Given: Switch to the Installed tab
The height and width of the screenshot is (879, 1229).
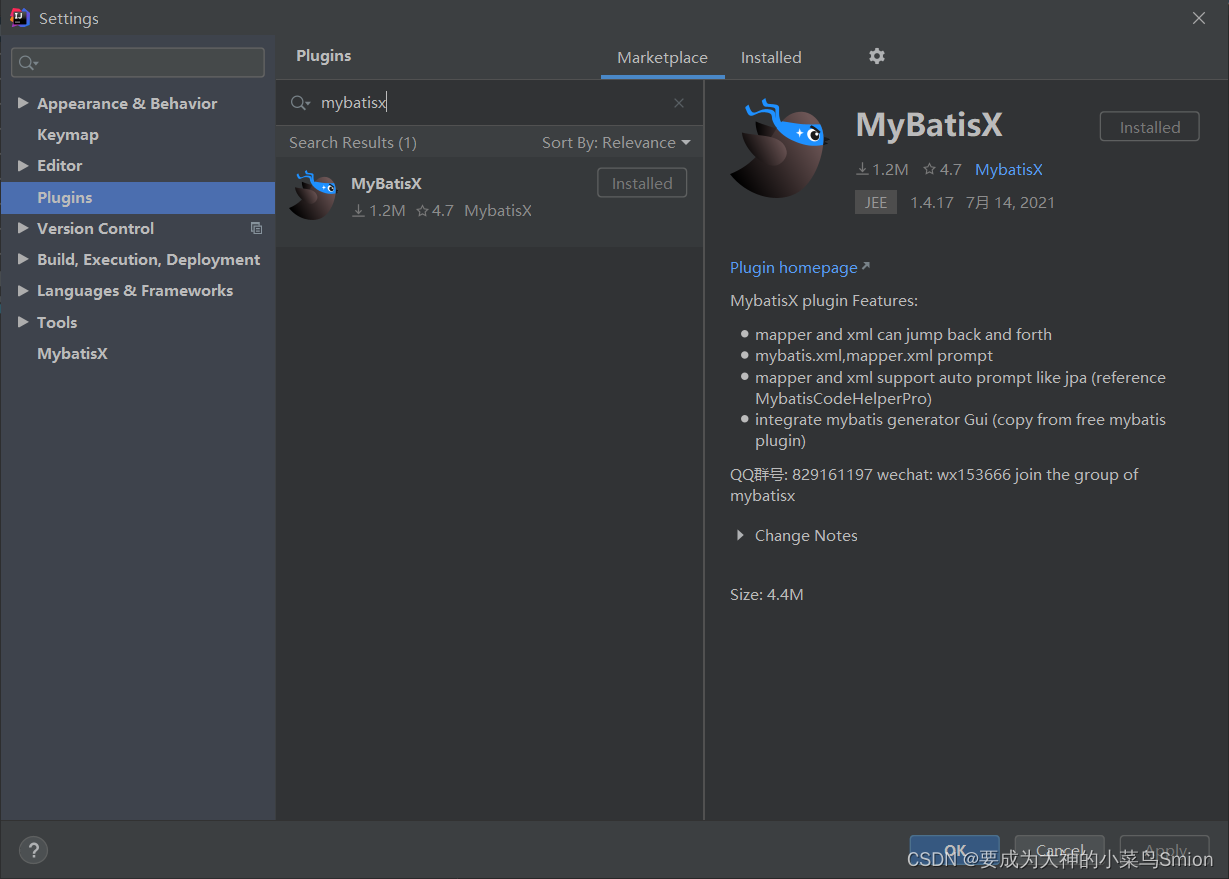Looking at the screenshot, I should [x=771, y=58].
